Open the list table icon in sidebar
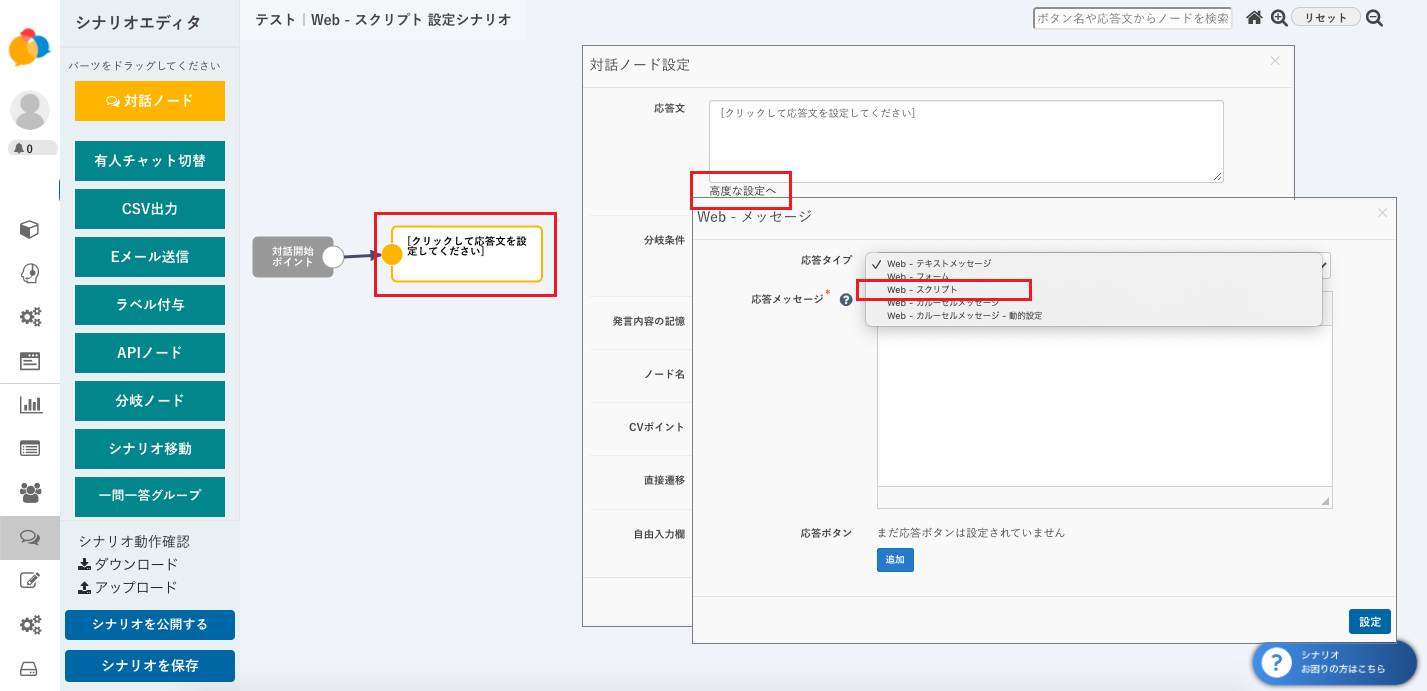 30,448
